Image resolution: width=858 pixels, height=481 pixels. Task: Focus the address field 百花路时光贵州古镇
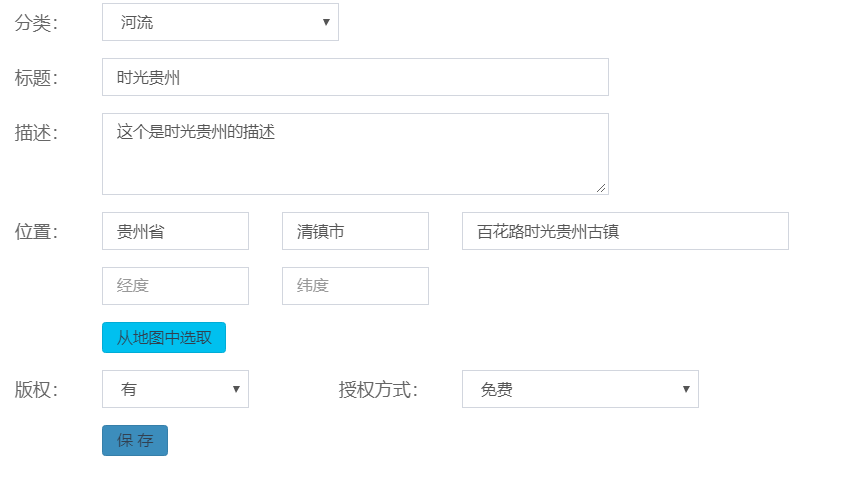pyautogui.click(x=625, y=231)
